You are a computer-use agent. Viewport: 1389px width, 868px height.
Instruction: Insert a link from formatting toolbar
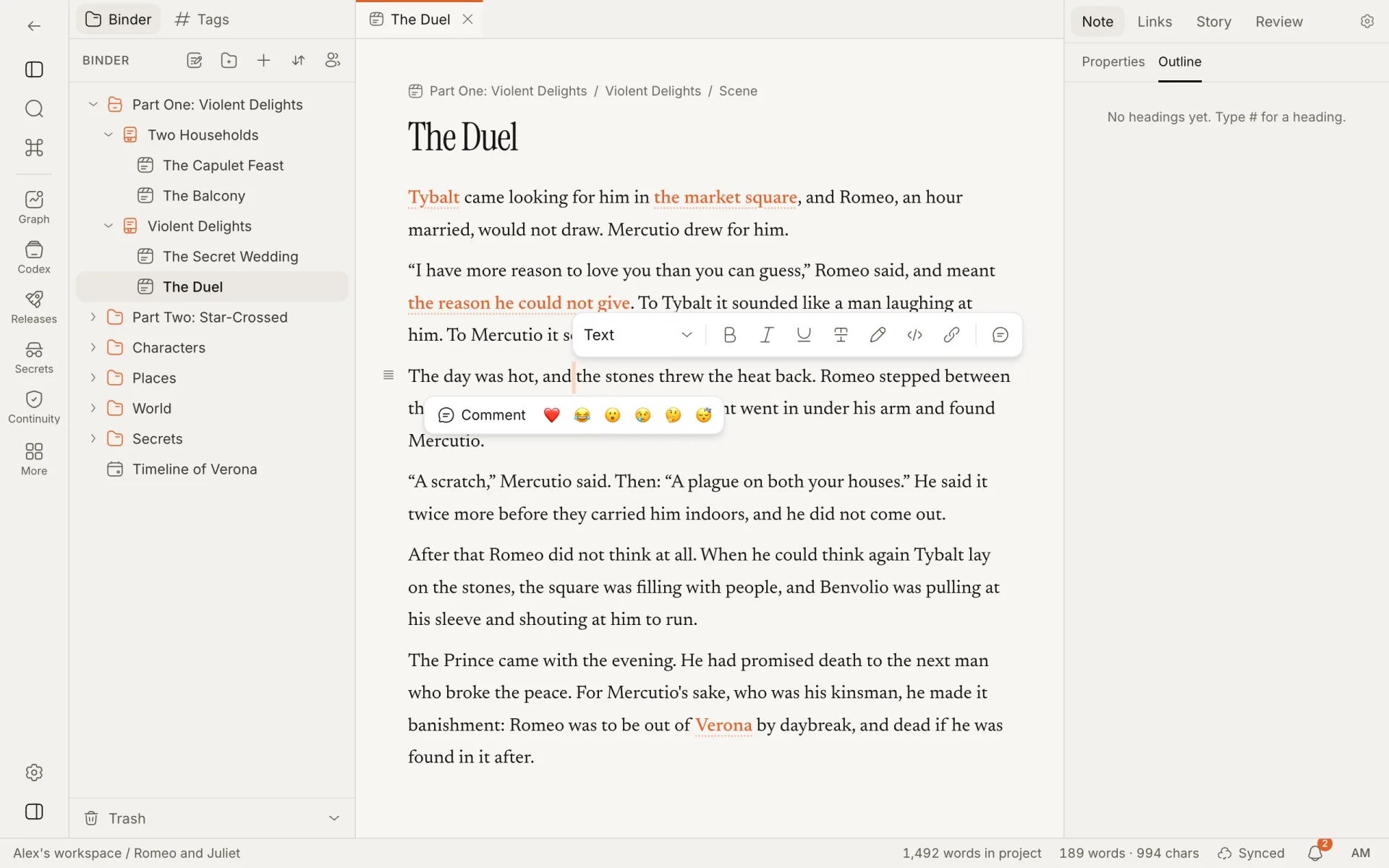pos(951,335)
